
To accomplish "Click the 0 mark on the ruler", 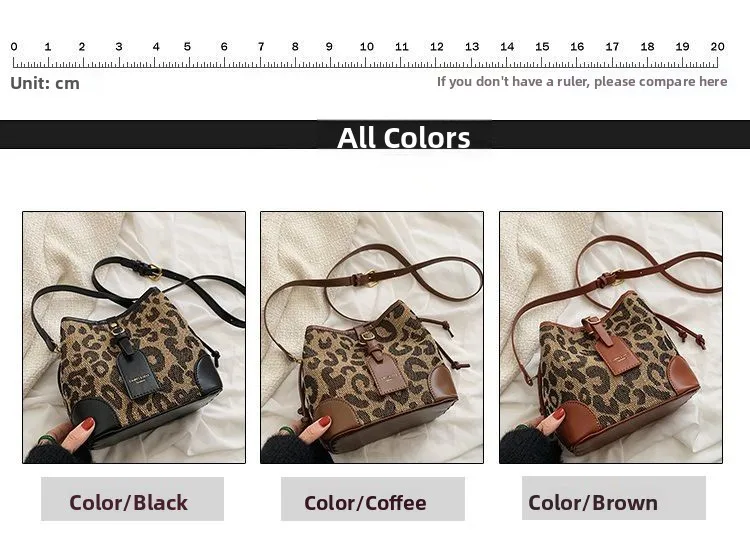I will point(14,47).
